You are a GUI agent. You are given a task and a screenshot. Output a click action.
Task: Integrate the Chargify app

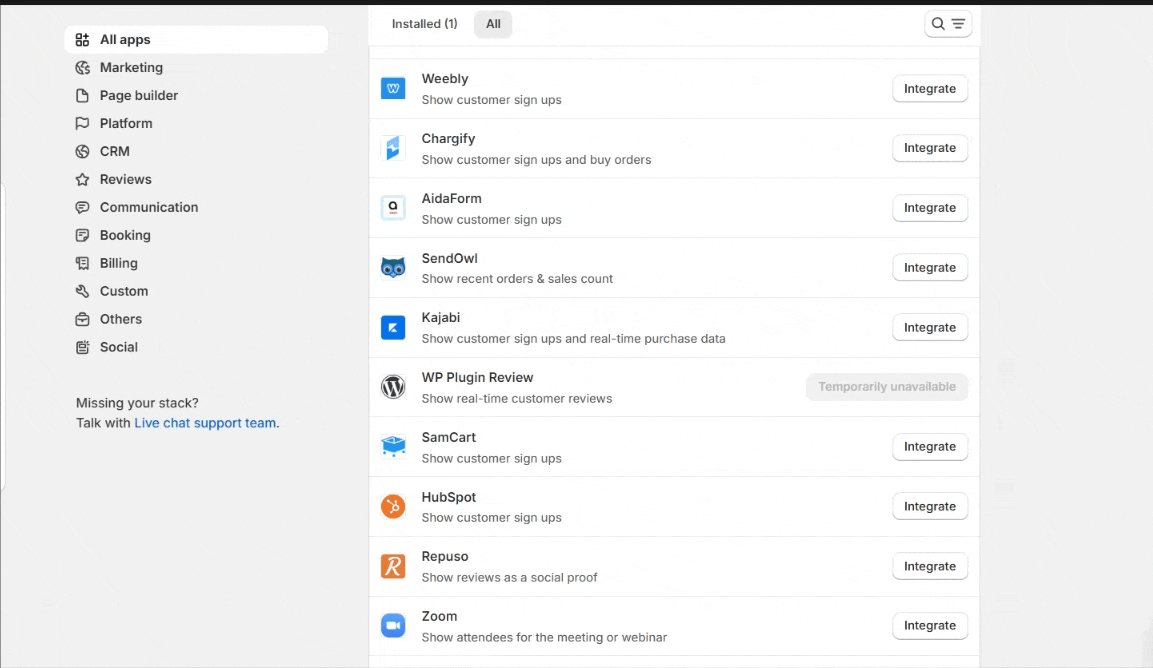coord(929,148)
